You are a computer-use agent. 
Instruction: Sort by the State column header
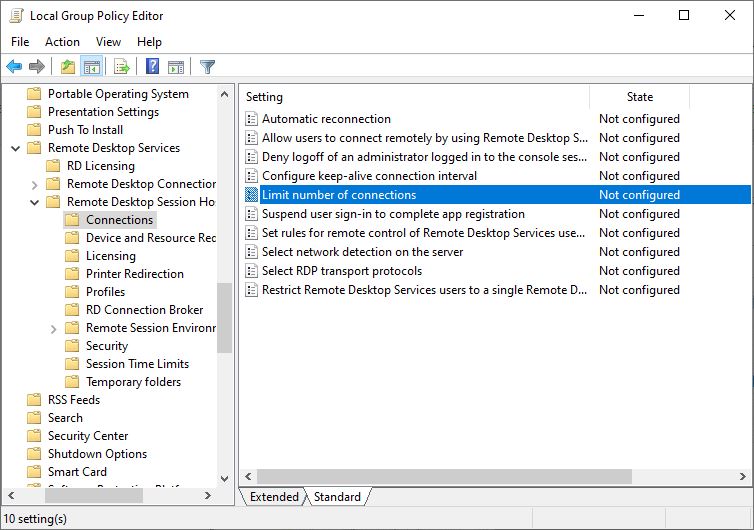(640, 97)
